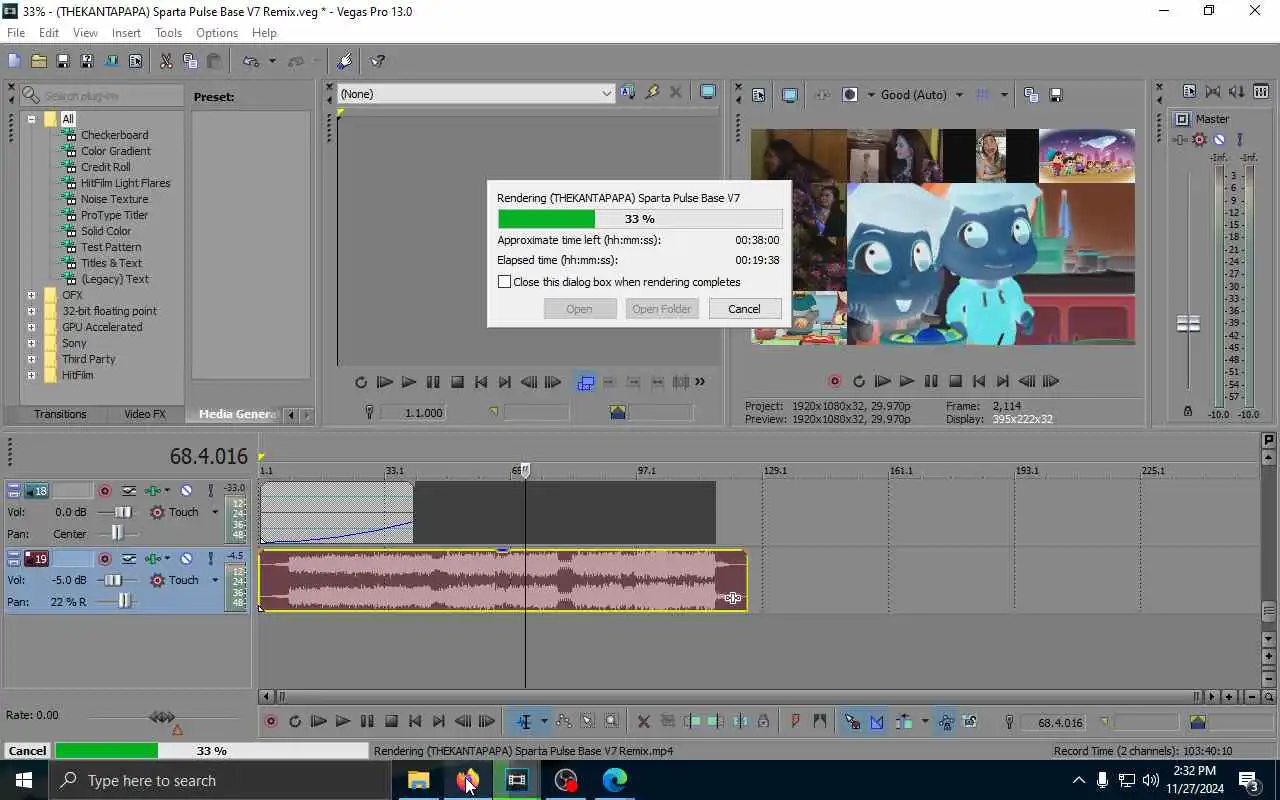
Task: Toggle Arm for Record on track 19
Action: [104, 559]
